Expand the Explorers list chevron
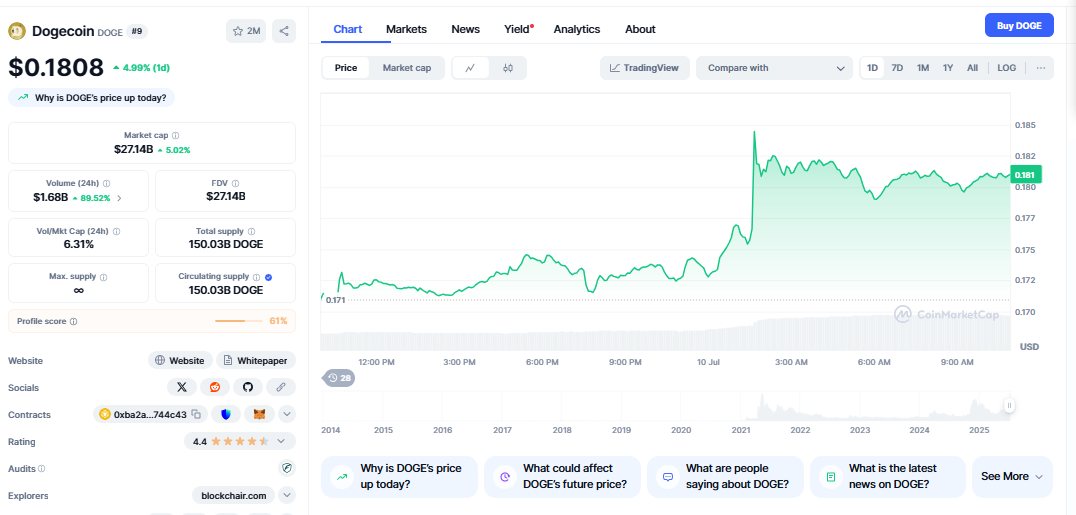Viewport: 1076px width, 515px height. click(x=287, y=495)
